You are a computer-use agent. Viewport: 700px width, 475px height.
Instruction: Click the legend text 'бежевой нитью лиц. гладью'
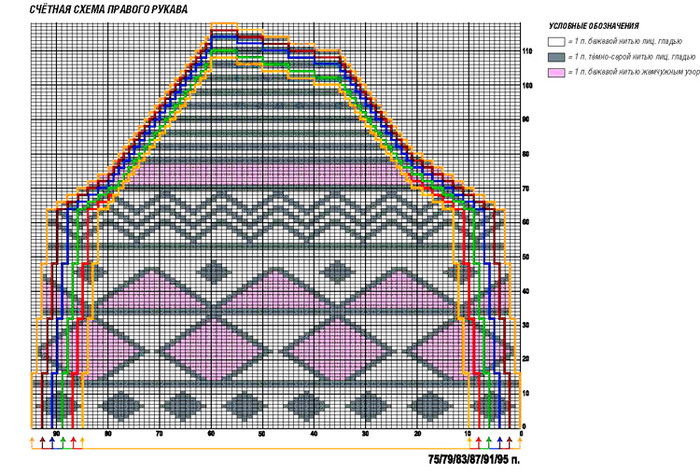(635, 42)
